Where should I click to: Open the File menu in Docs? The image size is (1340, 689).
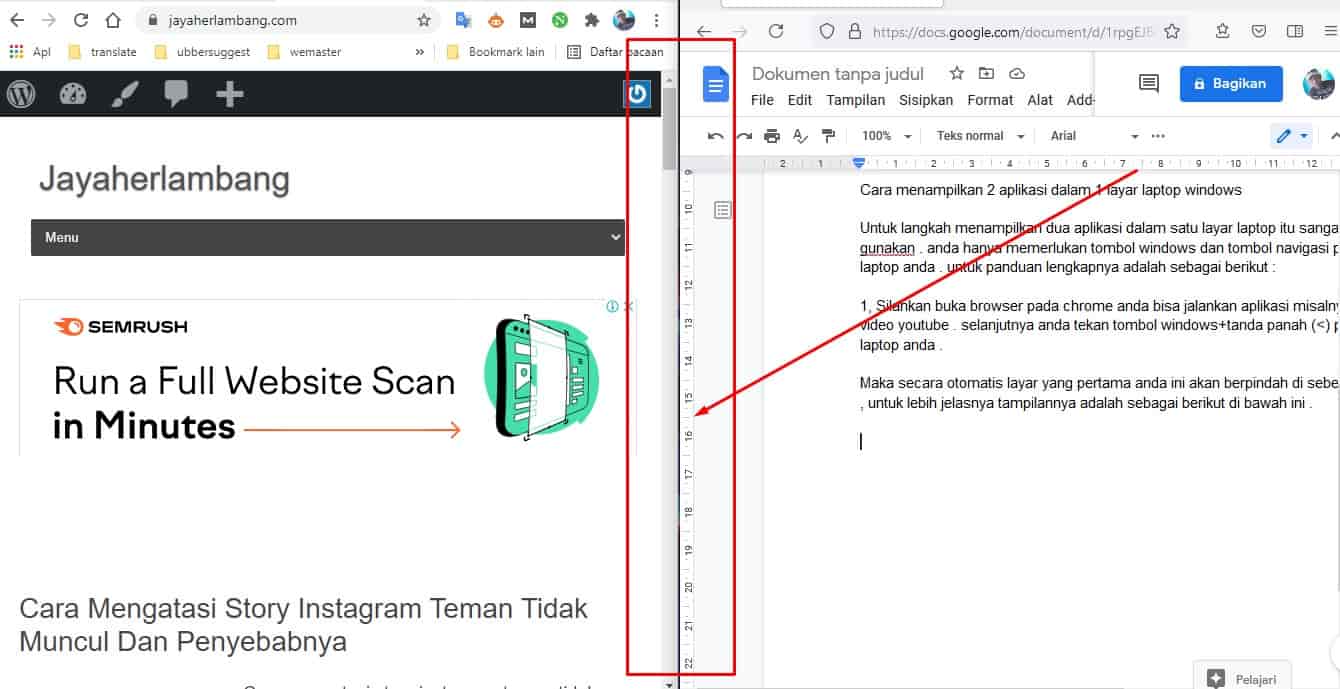tap(762, 100)
